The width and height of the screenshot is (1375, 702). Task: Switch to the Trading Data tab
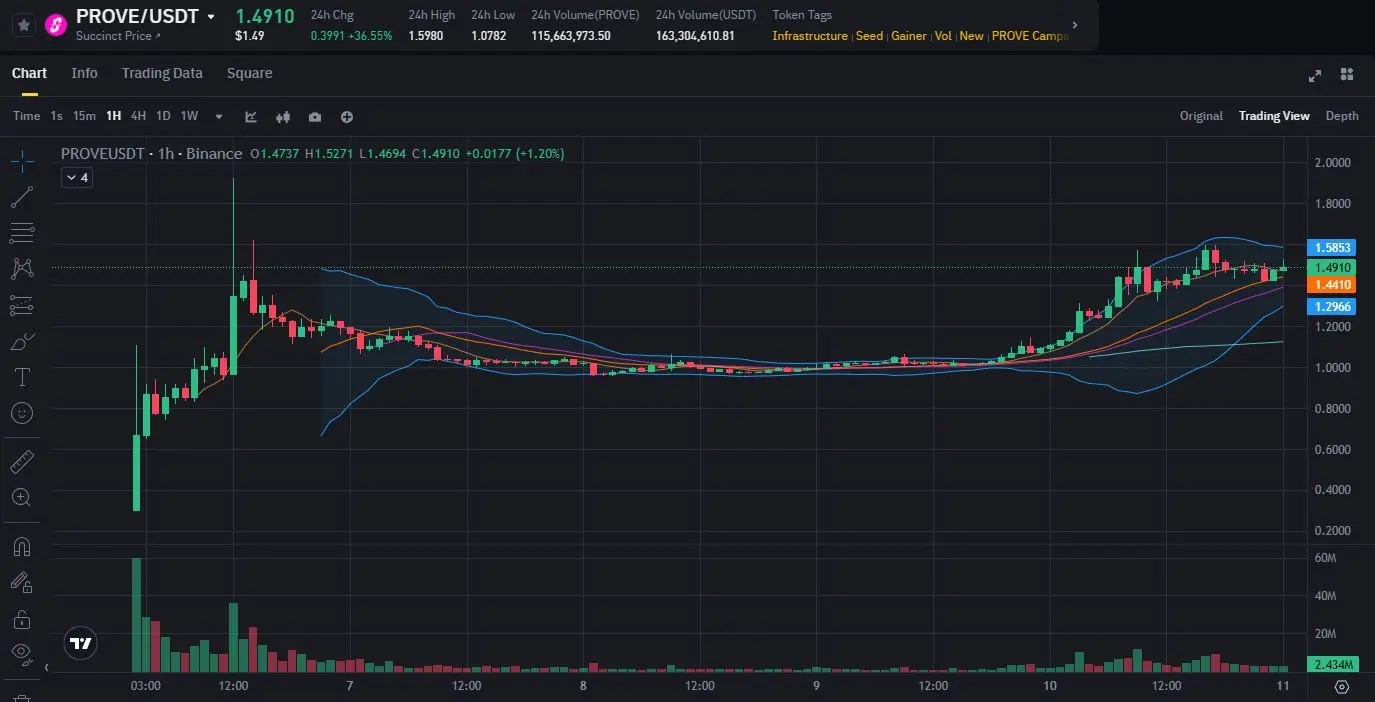(162, 73)
